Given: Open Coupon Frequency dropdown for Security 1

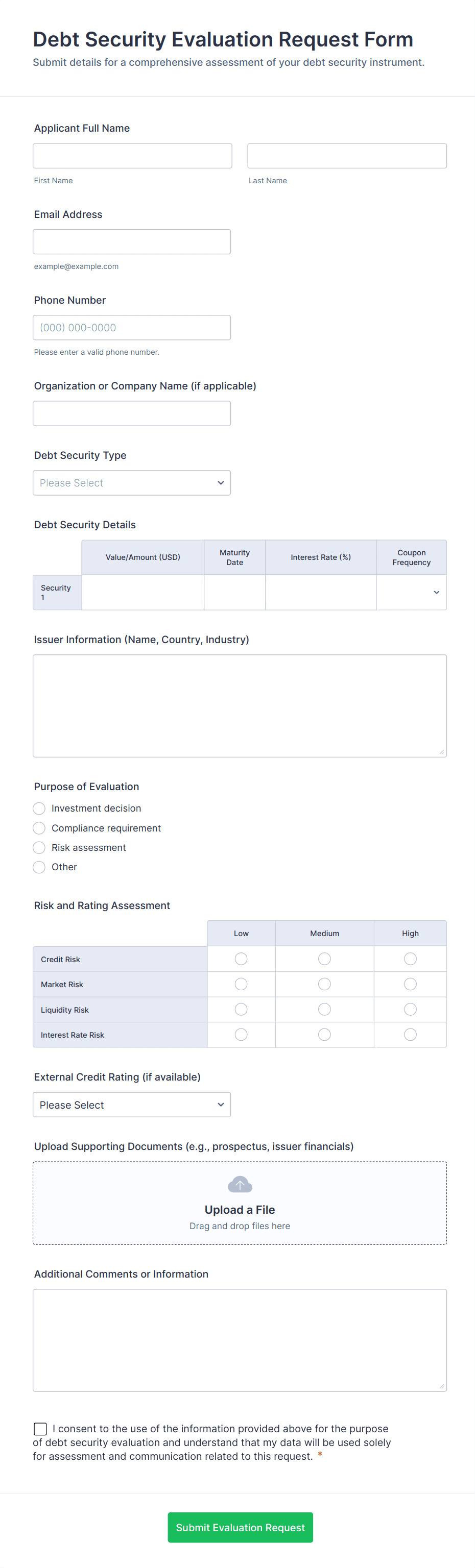Looking at the screenshot, I should pos(412,592).
